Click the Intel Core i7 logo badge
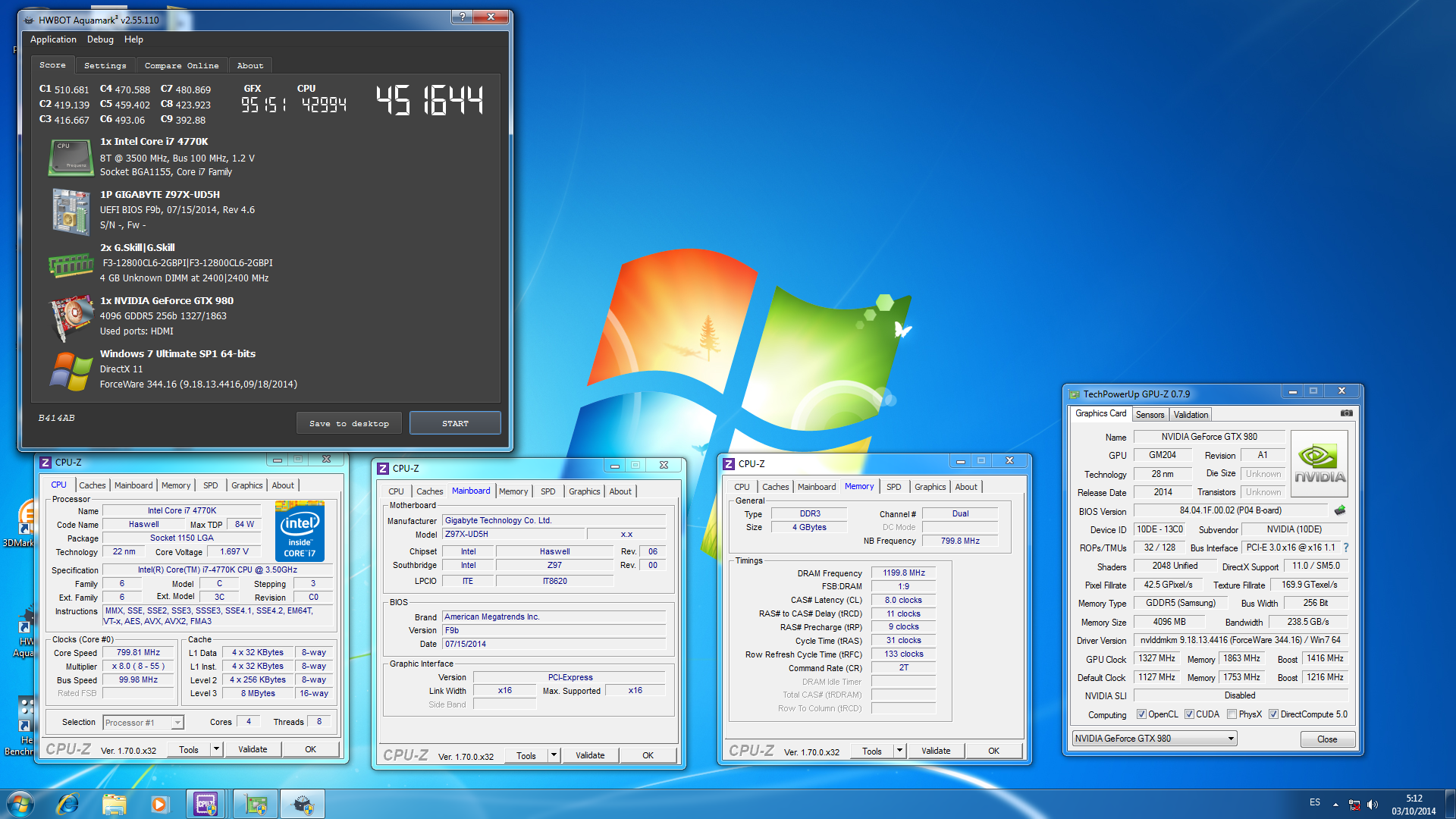The width and height of the screenshot is (1456, 819). (300, 531)
